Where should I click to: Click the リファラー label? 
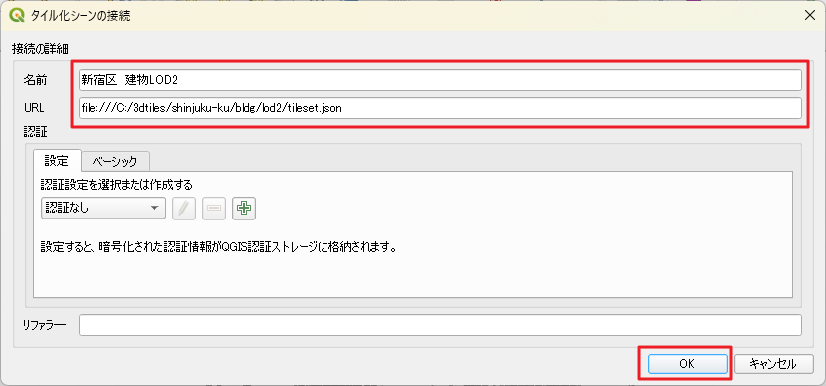point(44,325)
